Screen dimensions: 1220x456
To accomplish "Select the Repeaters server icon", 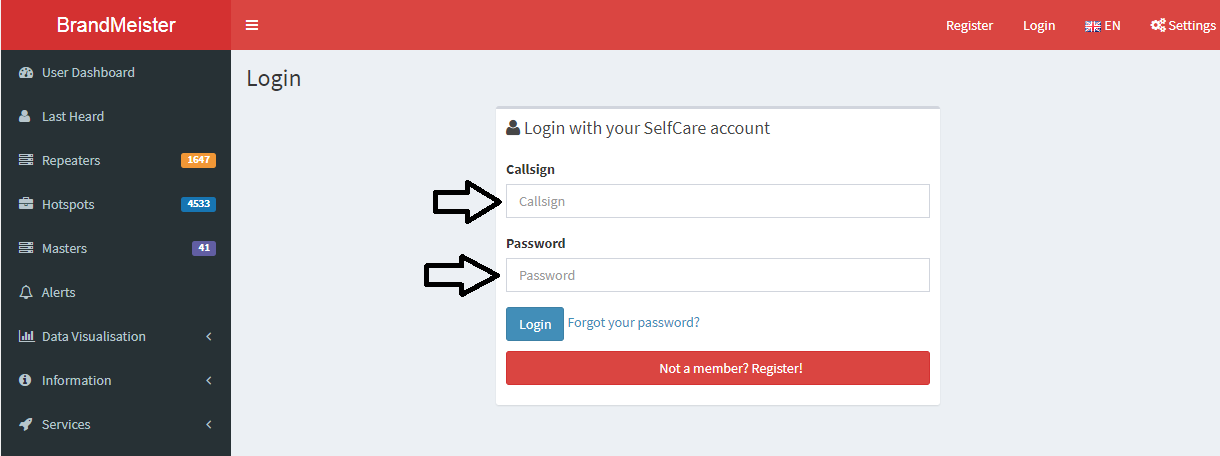I will pyautogui.click(x=26, y=161).
